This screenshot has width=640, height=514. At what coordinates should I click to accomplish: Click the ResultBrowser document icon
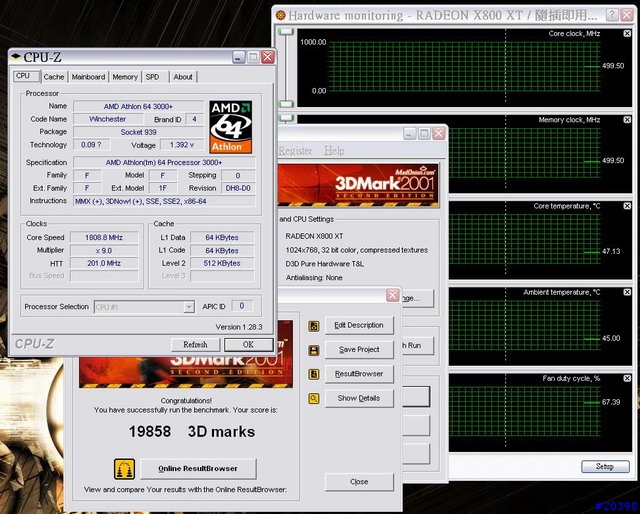click(x=313, y=374)
